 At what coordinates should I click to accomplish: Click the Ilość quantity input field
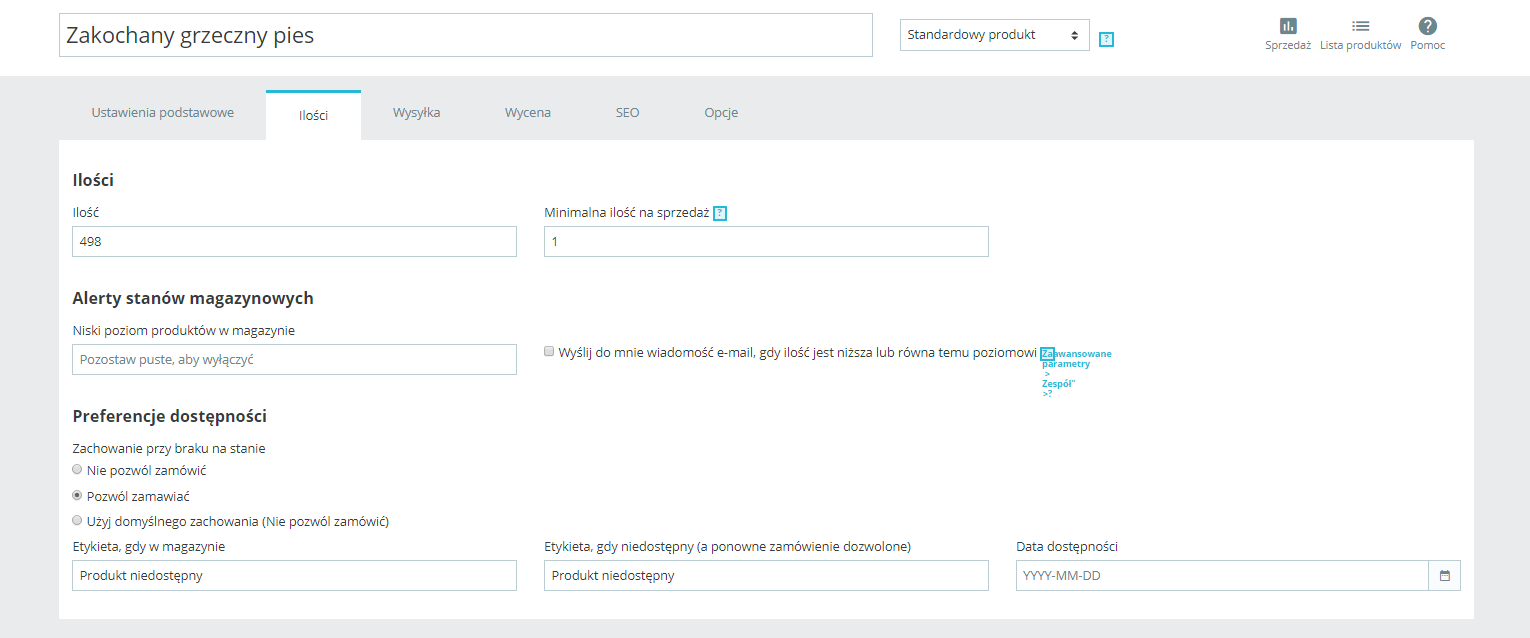pyautogui.click(x=294, y=242)
